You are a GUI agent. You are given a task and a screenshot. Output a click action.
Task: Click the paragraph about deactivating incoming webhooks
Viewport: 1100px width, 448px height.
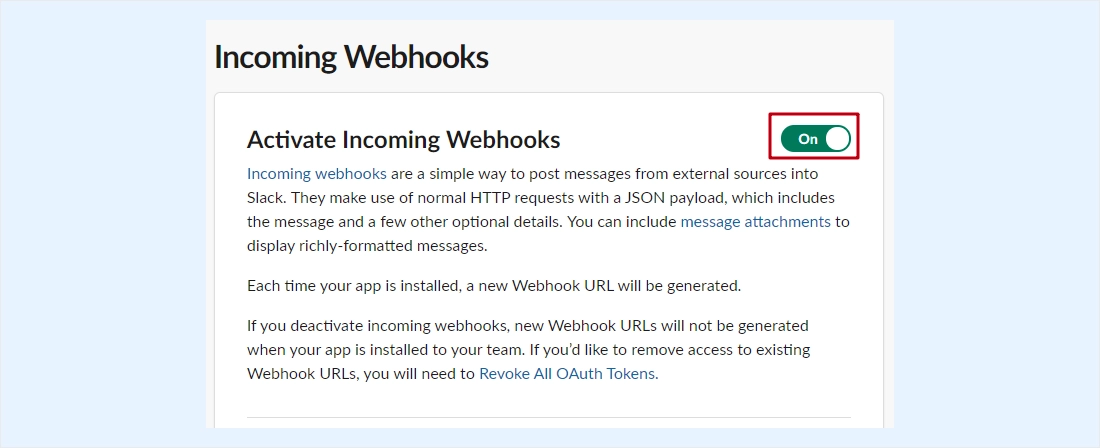[528, 349]
